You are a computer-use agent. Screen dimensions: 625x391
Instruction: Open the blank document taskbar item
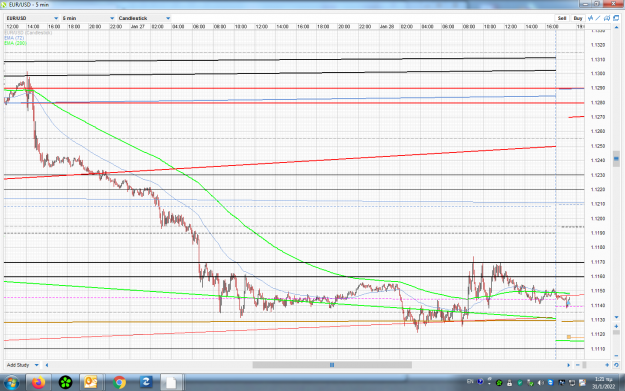pyautogui.click(x=171, y=383)
